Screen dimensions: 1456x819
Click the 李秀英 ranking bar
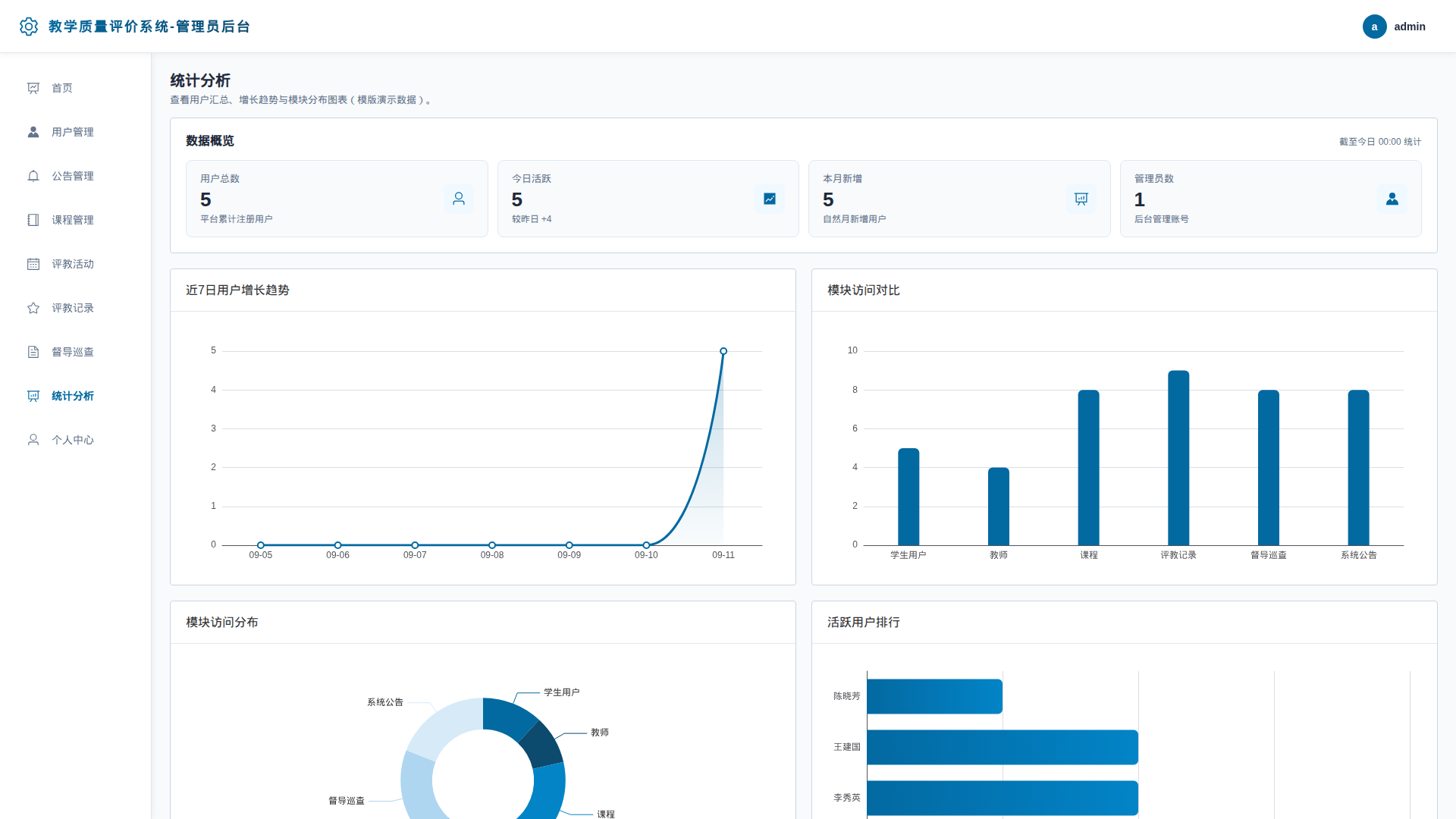pos(1003,798)
